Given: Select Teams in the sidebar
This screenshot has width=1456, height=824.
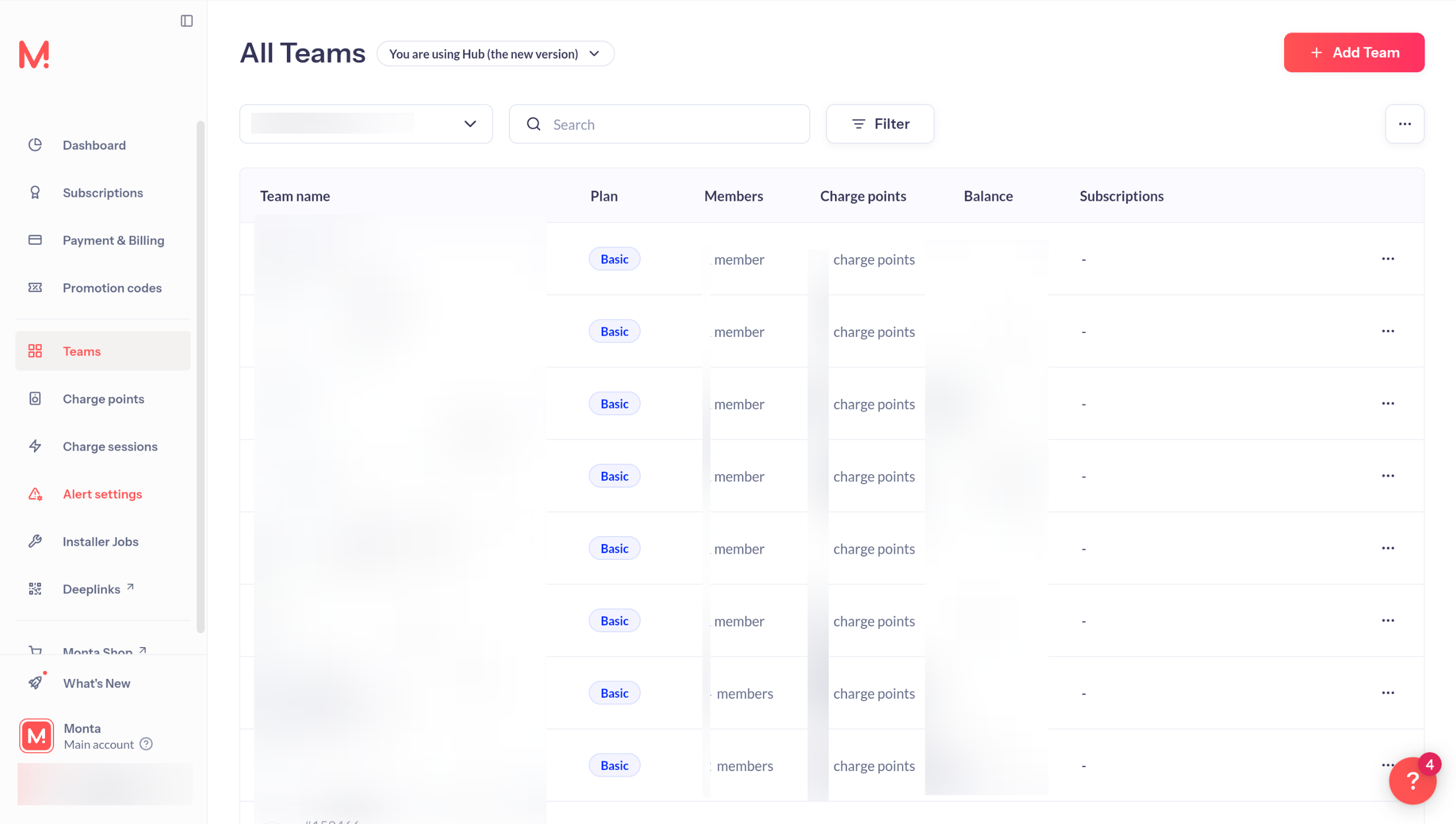Looking at the screenshot, I should [81, 351].
